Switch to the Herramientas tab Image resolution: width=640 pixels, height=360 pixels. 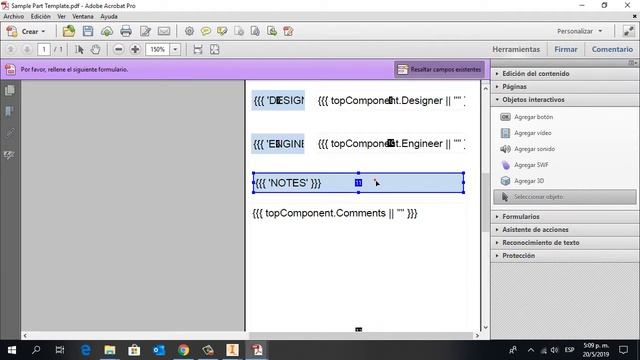516,49
